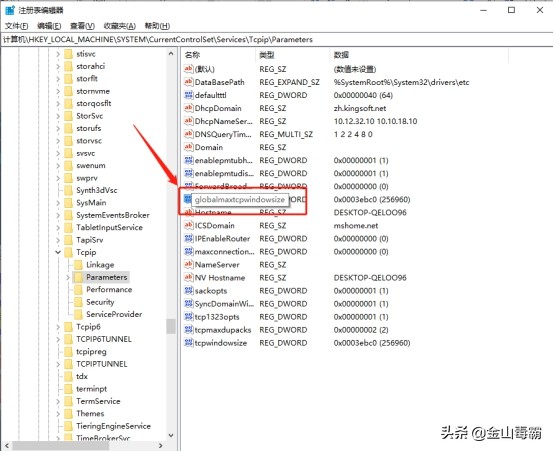This screenshot has width=554, height=452.
Task: Click the tcpmaxdupacks DWORD icon
Action: click(x=189, y=330)
